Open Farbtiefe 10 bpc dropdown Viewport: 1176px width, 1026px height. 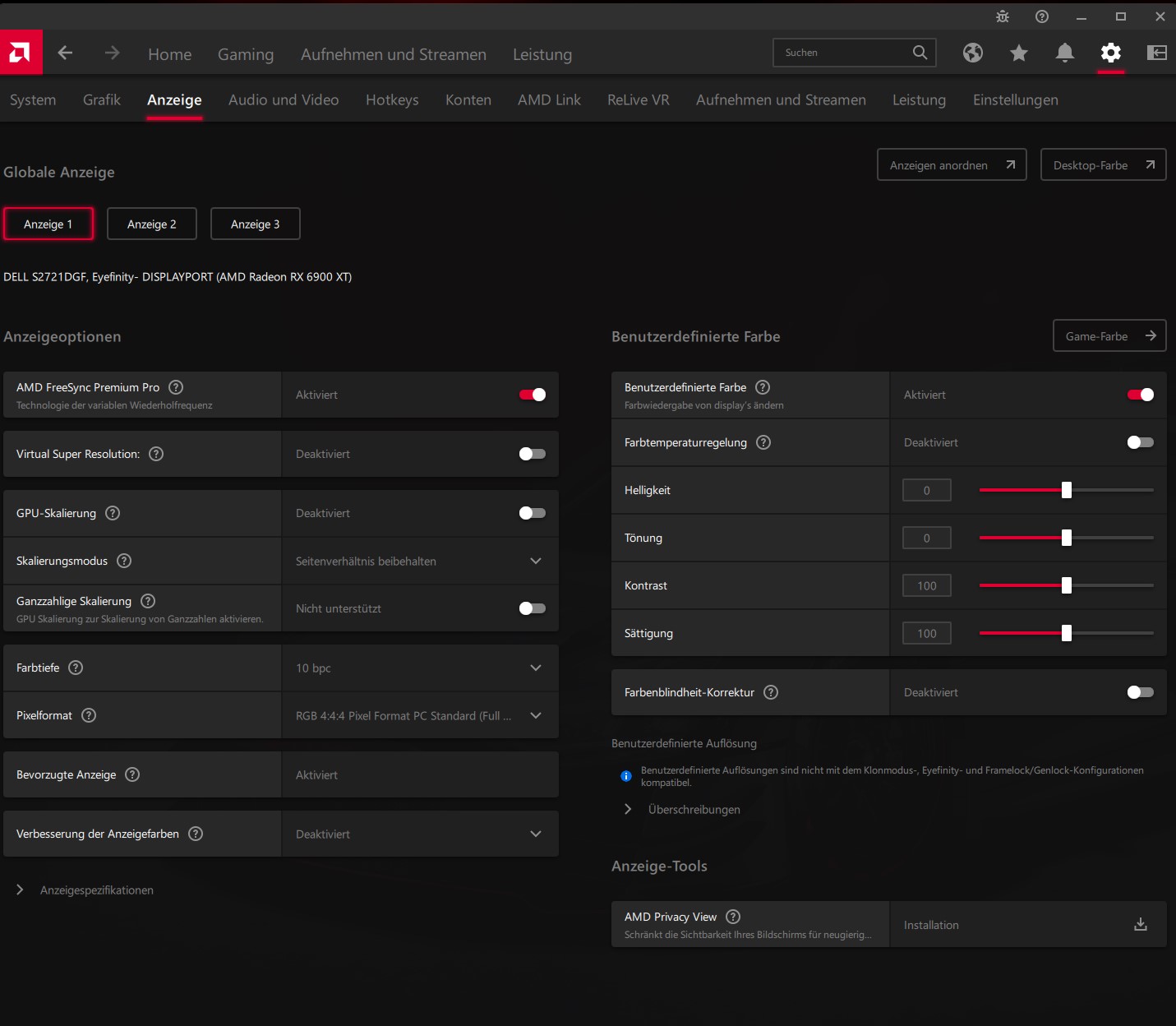(x=420, y=668)
